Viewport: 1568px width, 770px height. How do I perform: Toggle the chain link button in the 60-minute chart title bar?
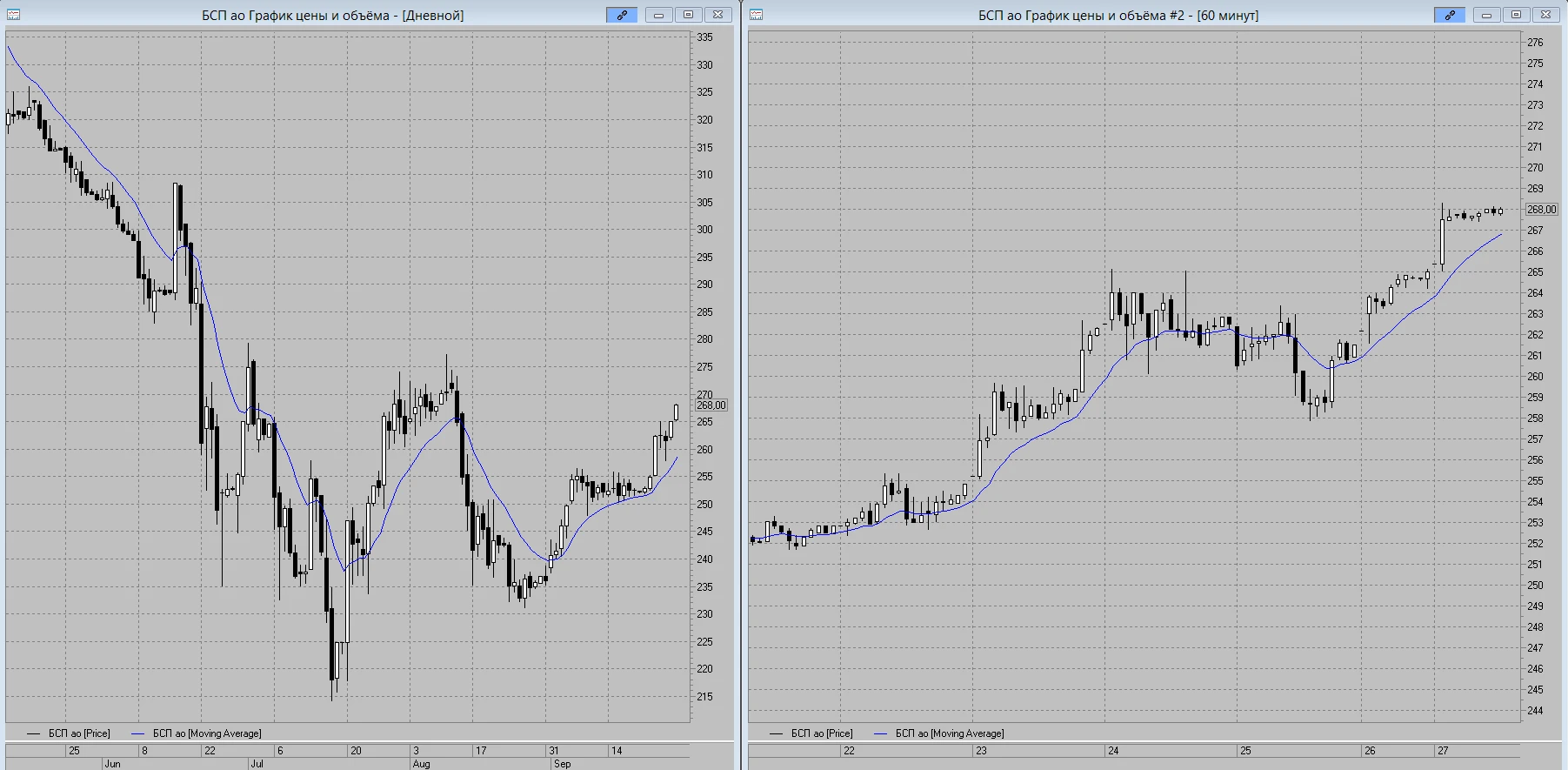(x=1450, y=15)
